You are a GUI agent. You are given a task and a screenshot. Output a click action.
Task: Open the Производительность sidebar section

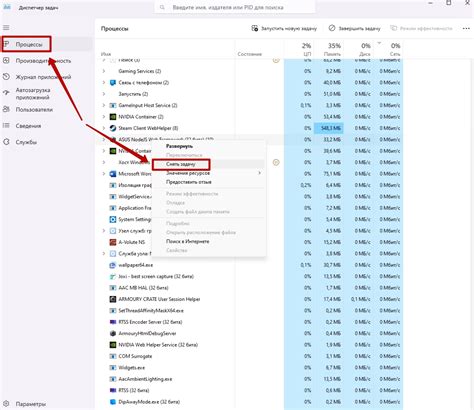click(x=43, y=61)
